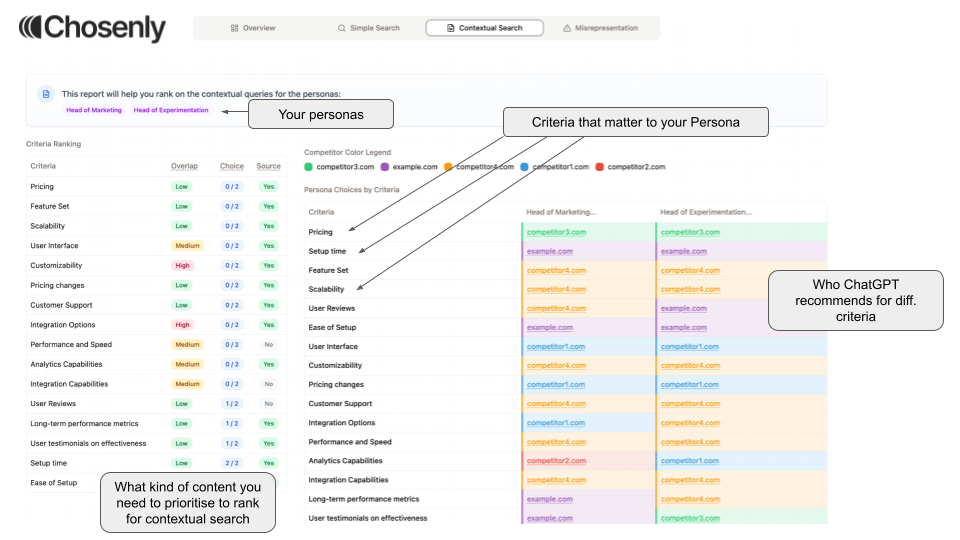Sort by the Choice column header

click(231, 166)
